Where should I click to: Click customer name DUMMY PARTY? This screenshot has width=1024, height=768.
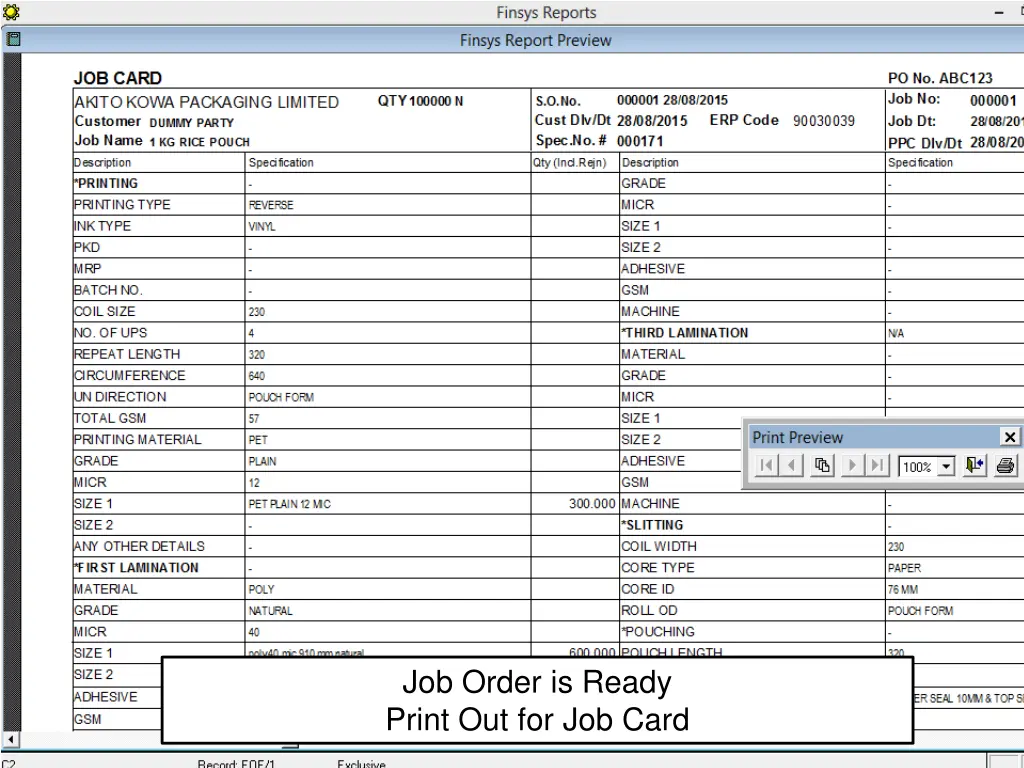point(191,123)
